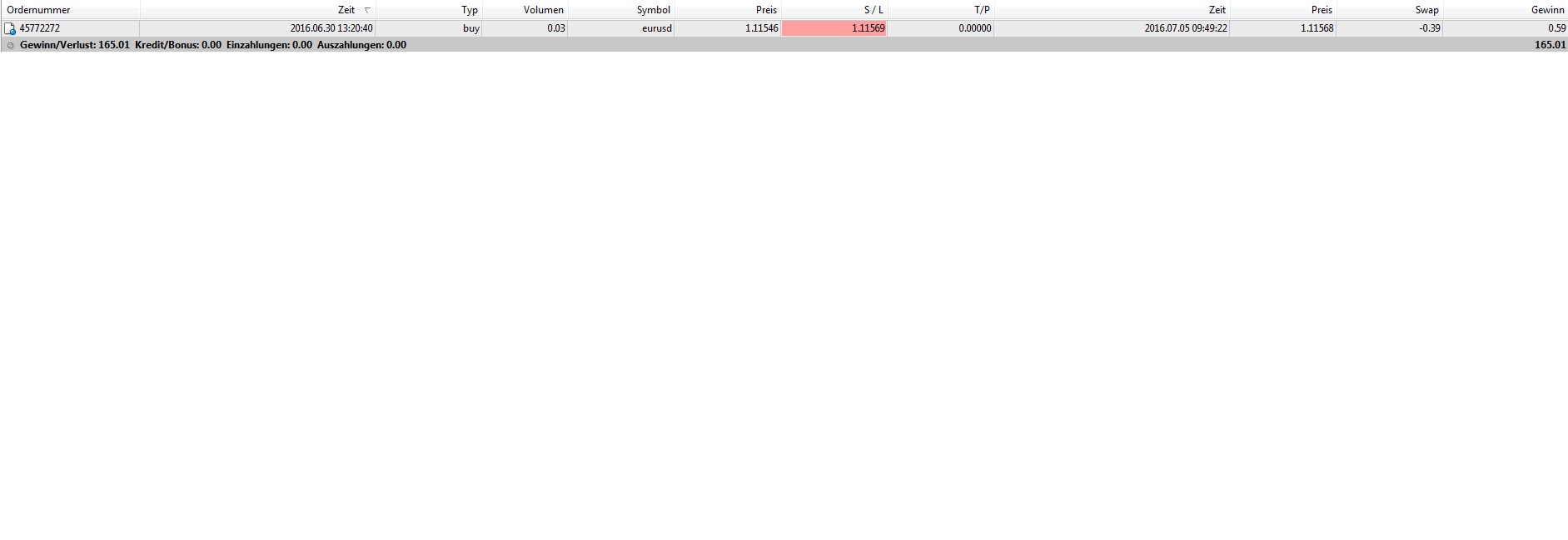Click the small circle icon before Gewinn/Verlust
The image size is (1568, 540).
(x=10, y=45)
